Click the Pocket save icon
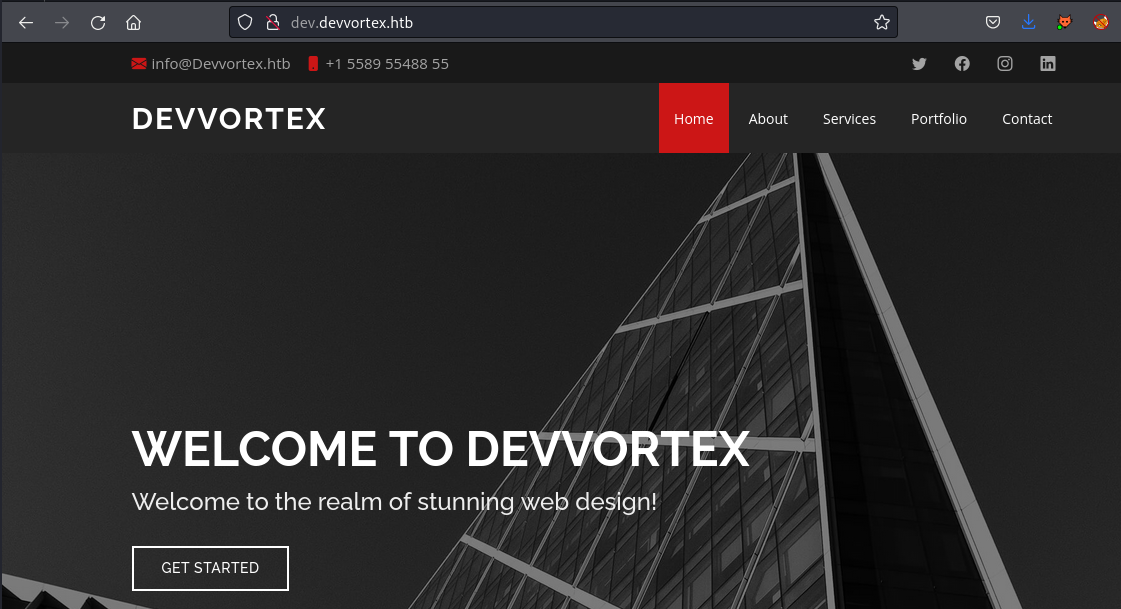This screenshot has height=609, width=1121. 993,22
